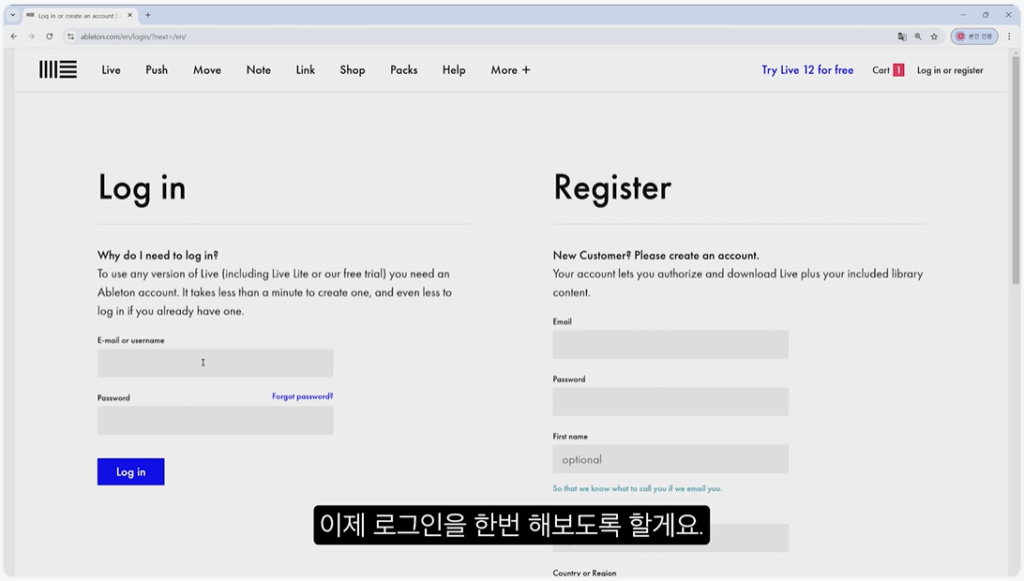Select Packs in the navigation bar
Viewport: 1024px width, 581px height.
click(x=404, y=70)
